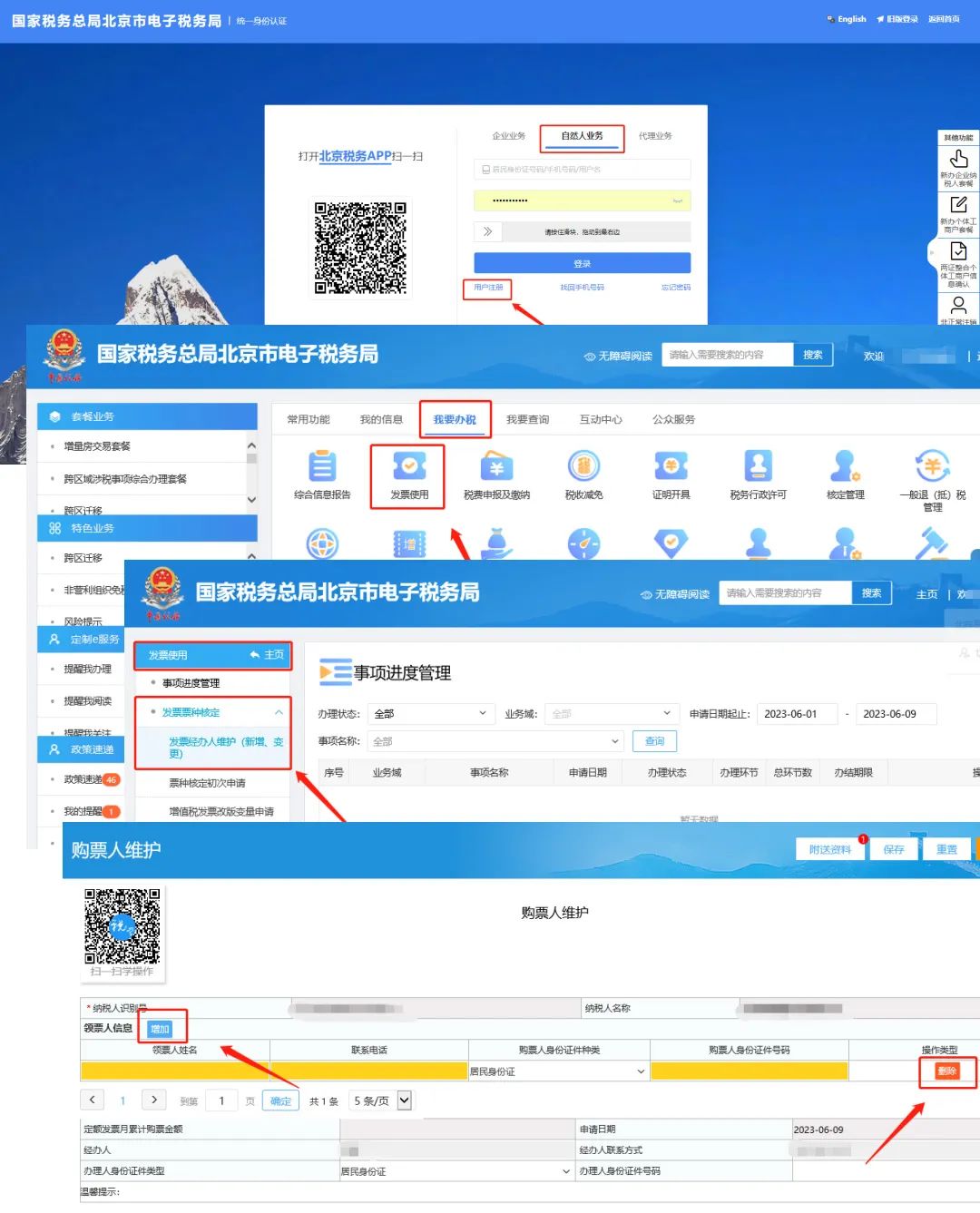
Task: Click the 套餐业务 sidebar header
Action: click(x=147, y=416)
